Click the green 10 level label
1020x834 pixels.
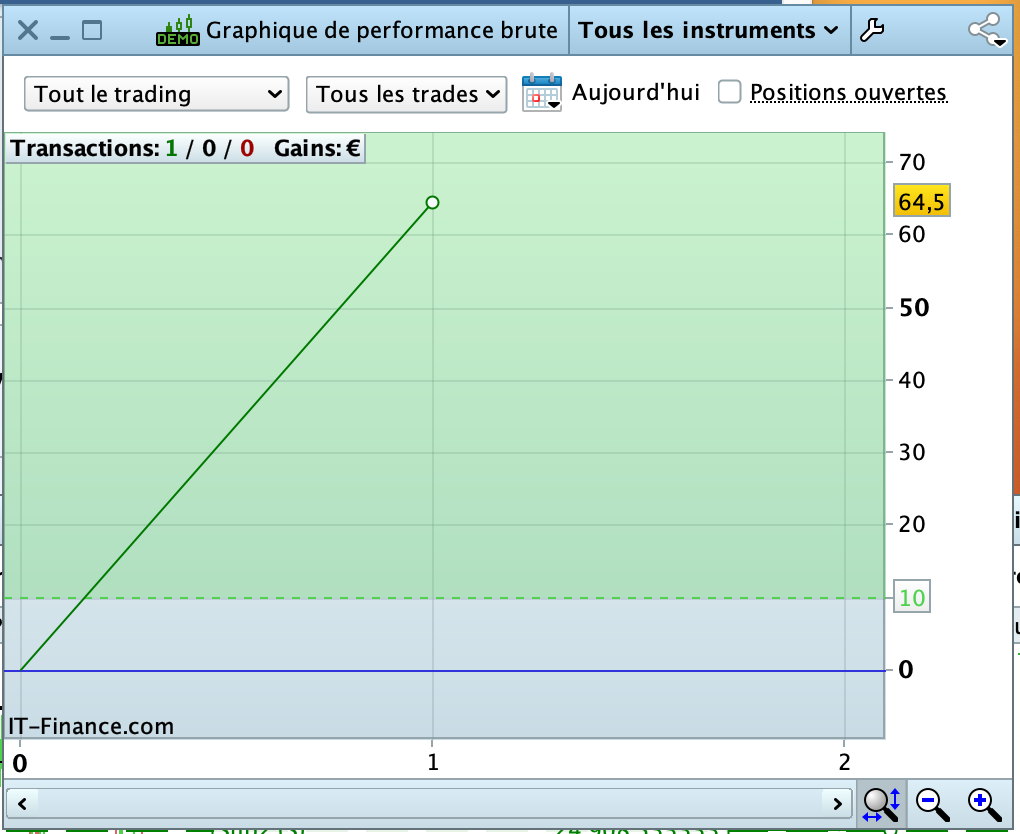point(912,597)
